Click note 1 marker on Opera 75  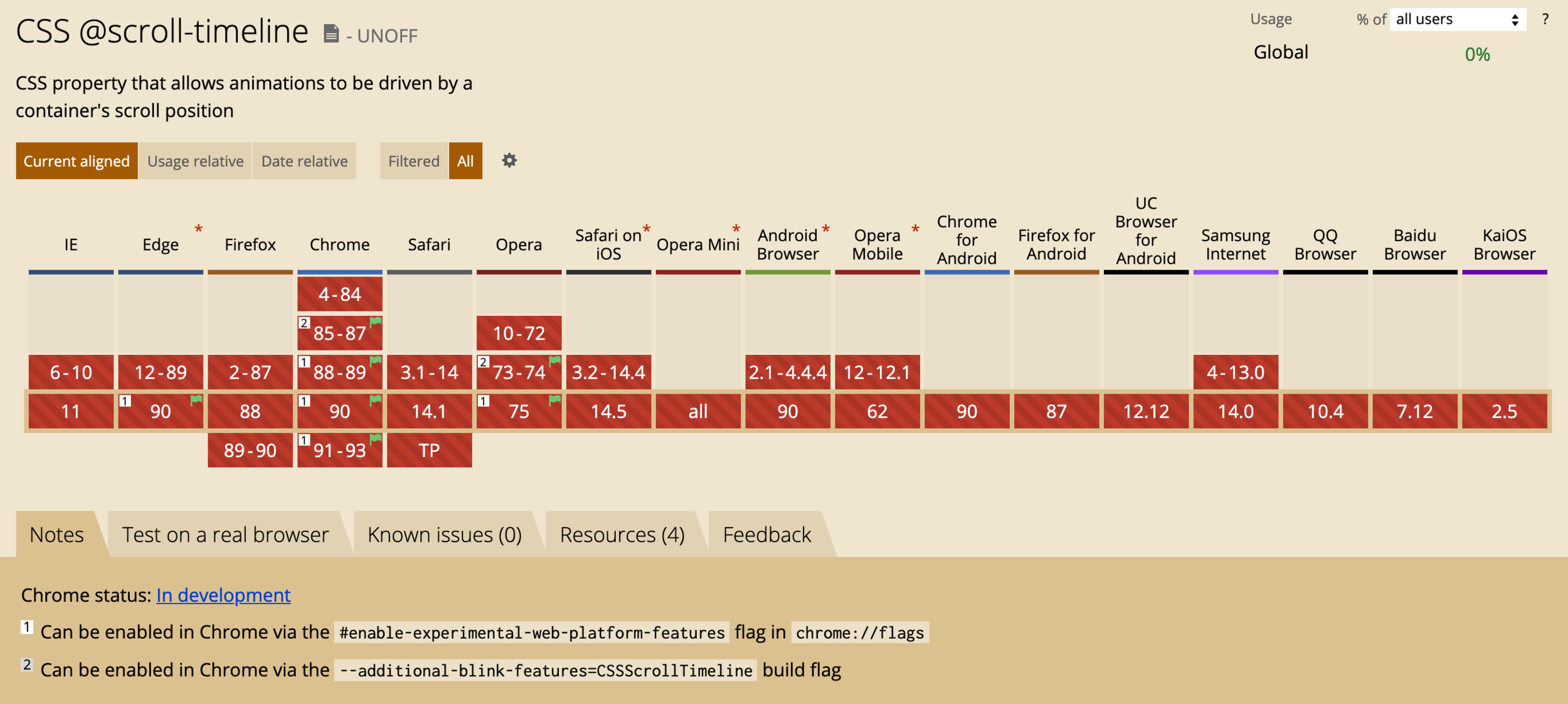484,401
